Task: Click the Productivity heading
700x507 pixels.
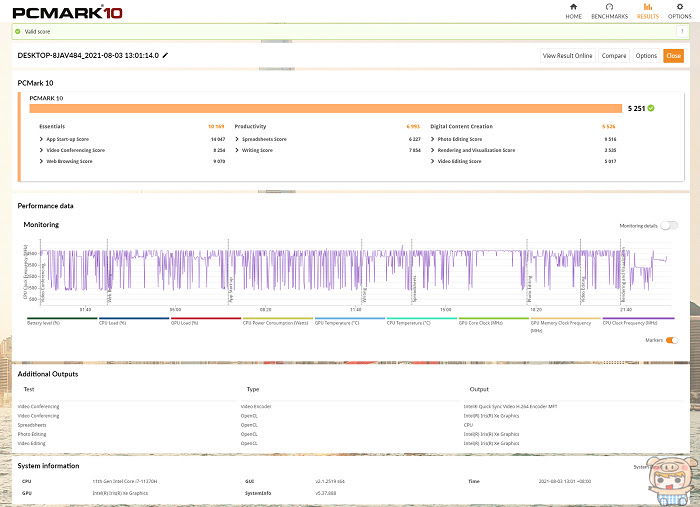Action: [250, 126]
